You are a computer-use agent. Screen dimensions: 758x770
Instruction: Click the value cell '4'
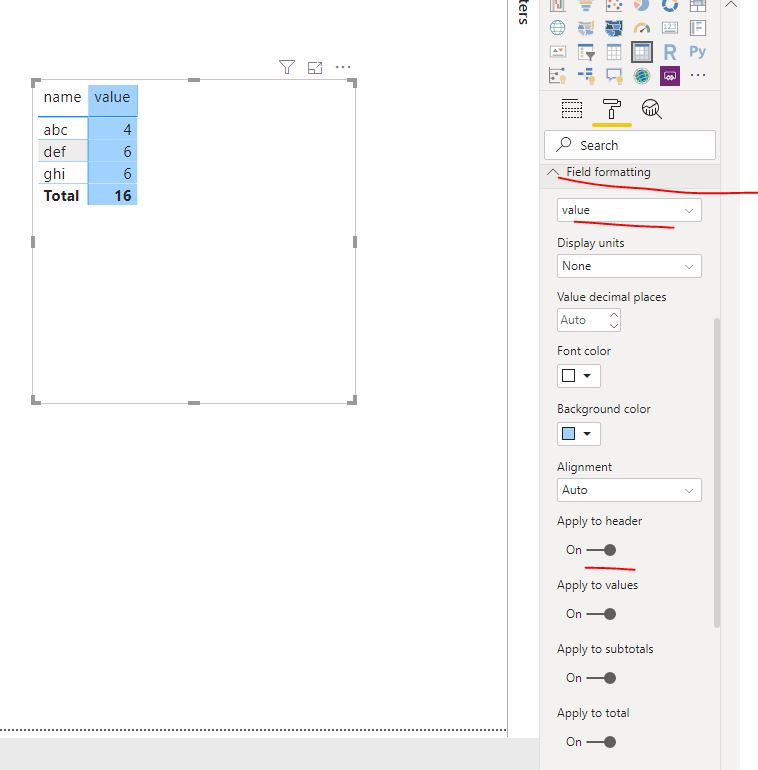pyautogui.click(x=127, y=130)
